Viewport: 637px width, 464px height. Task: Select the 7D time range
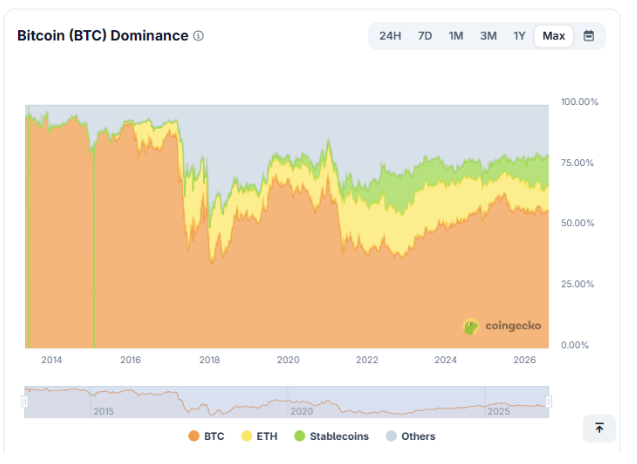click(425, 36)
